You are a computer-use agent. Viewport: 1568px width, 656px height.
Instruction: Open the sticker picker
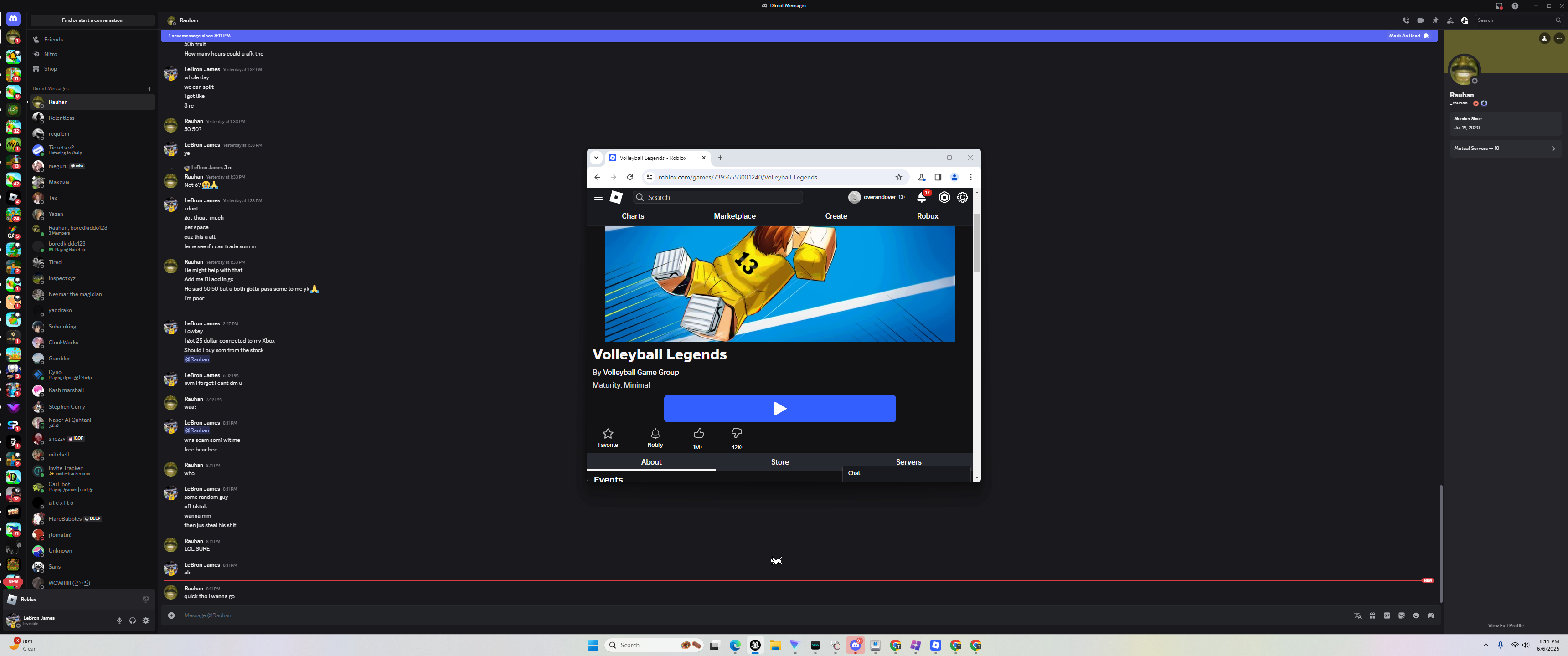1401,616
